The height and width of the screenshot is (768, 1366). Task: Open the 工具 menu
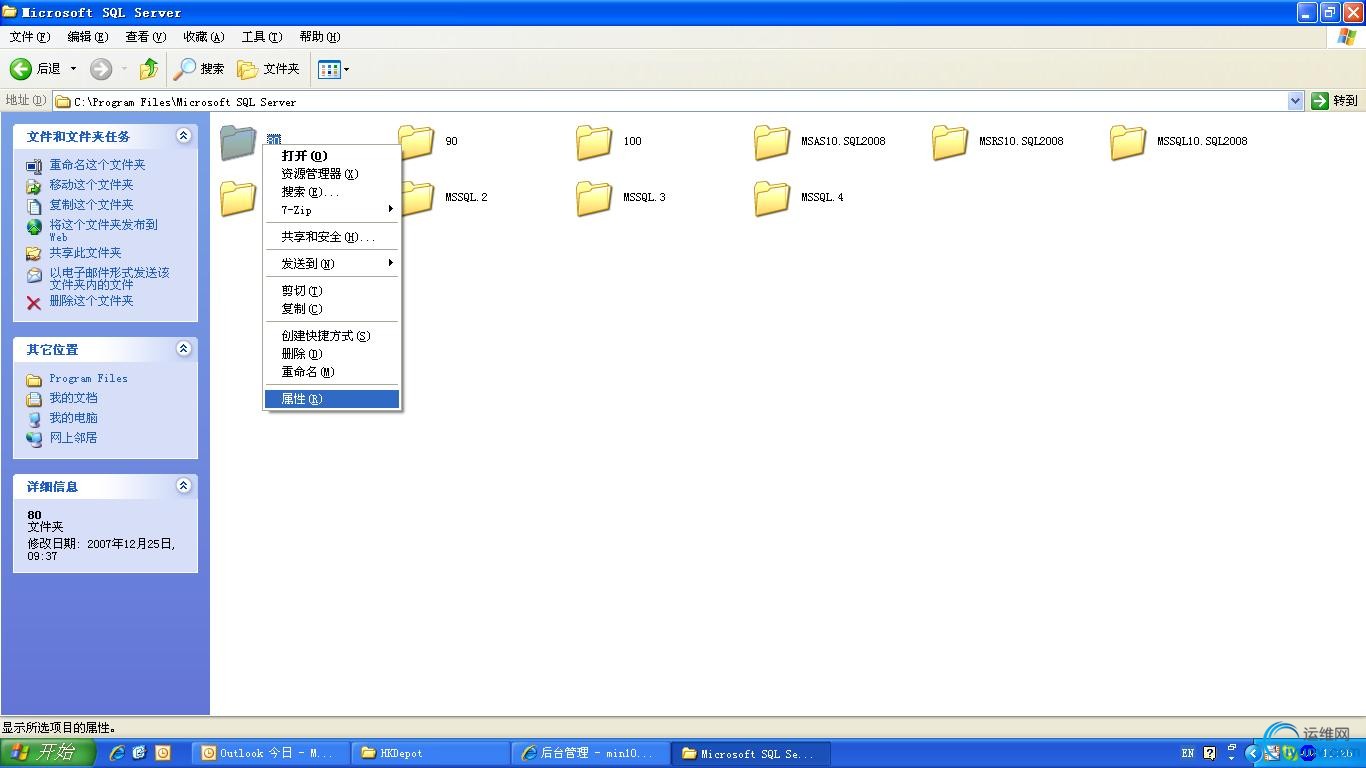(261, 37)
